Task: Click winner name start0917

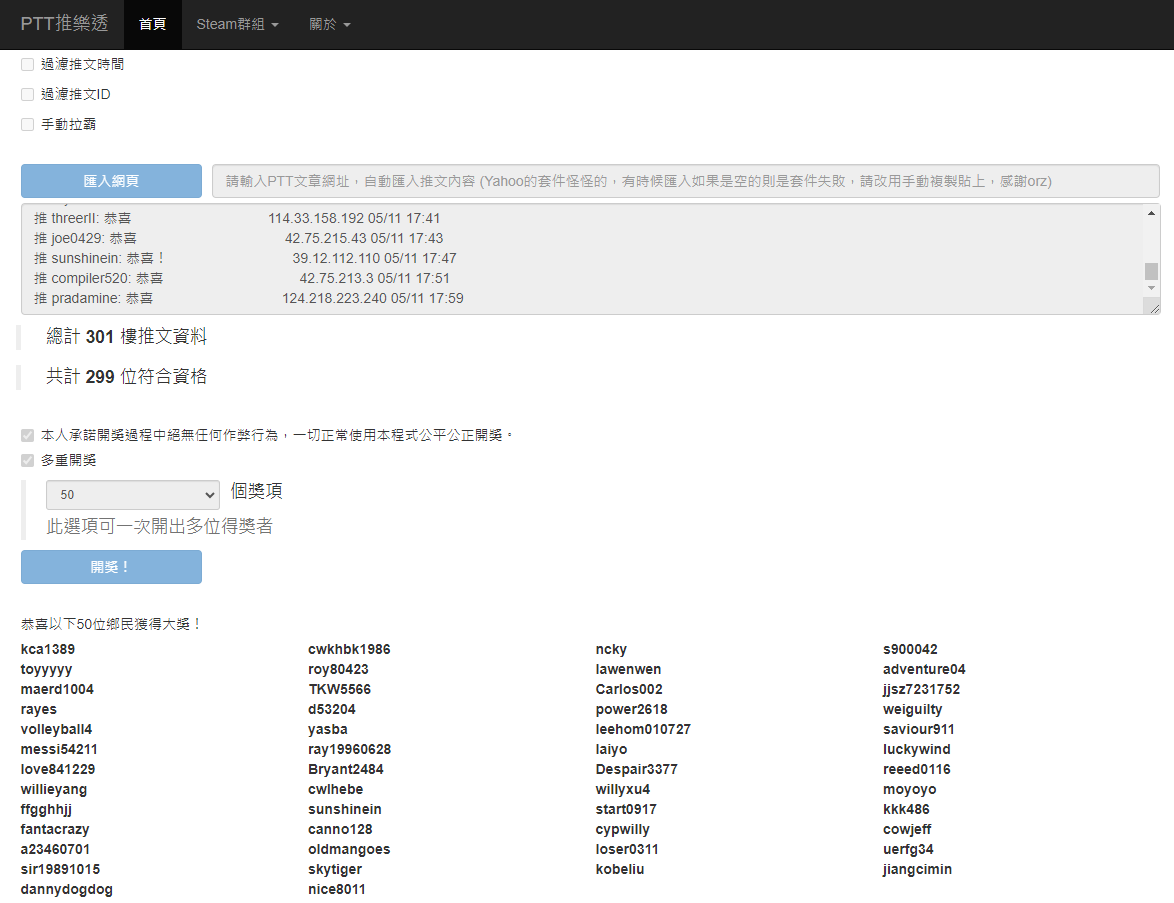Action: (x=626, y=809)
